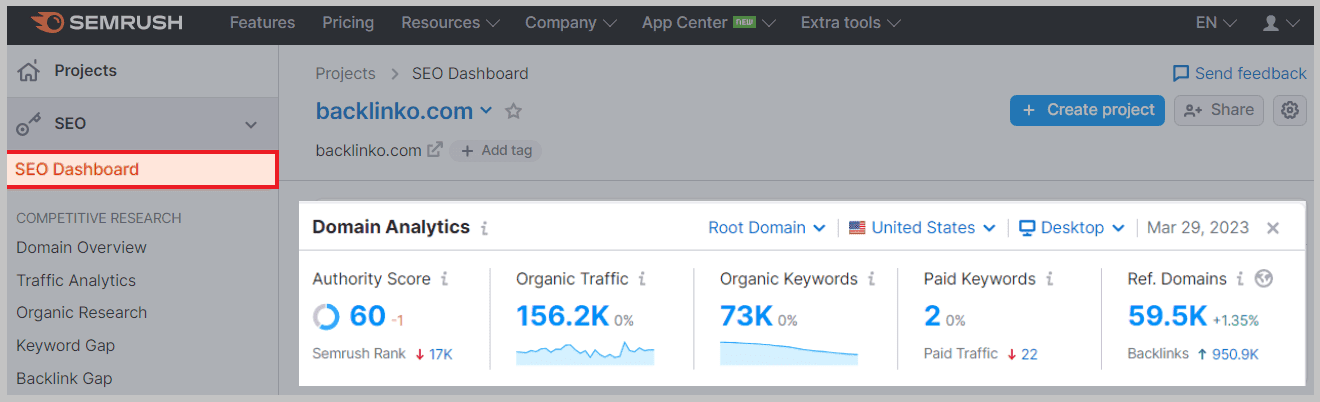Click the Projects breadcrumb link
The height and width of the screenshot is (402, 1320).
click(345, 73)
